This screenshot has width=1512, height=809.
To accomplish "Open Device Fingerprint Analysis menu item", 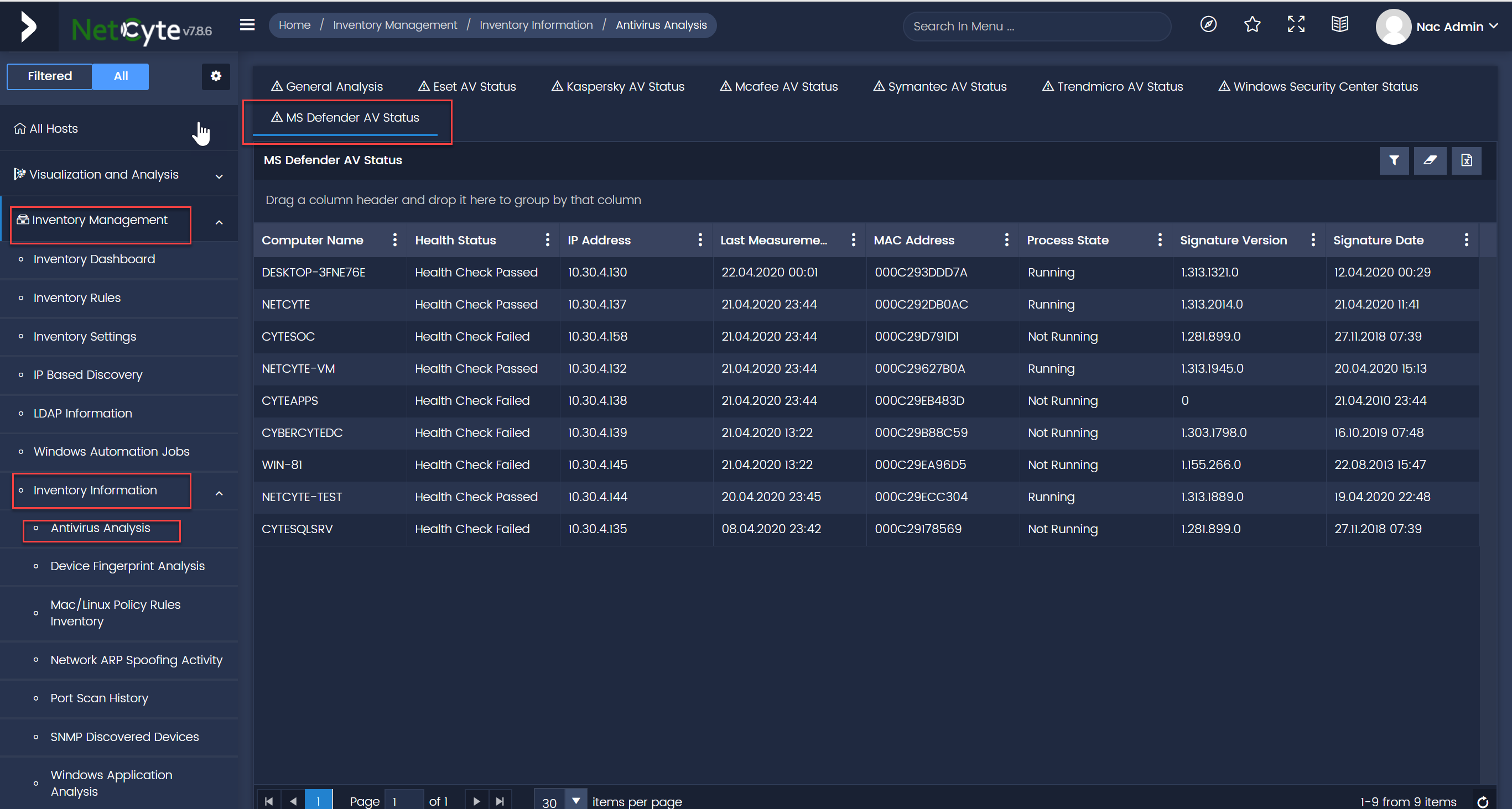I will [x=118, y=567].
